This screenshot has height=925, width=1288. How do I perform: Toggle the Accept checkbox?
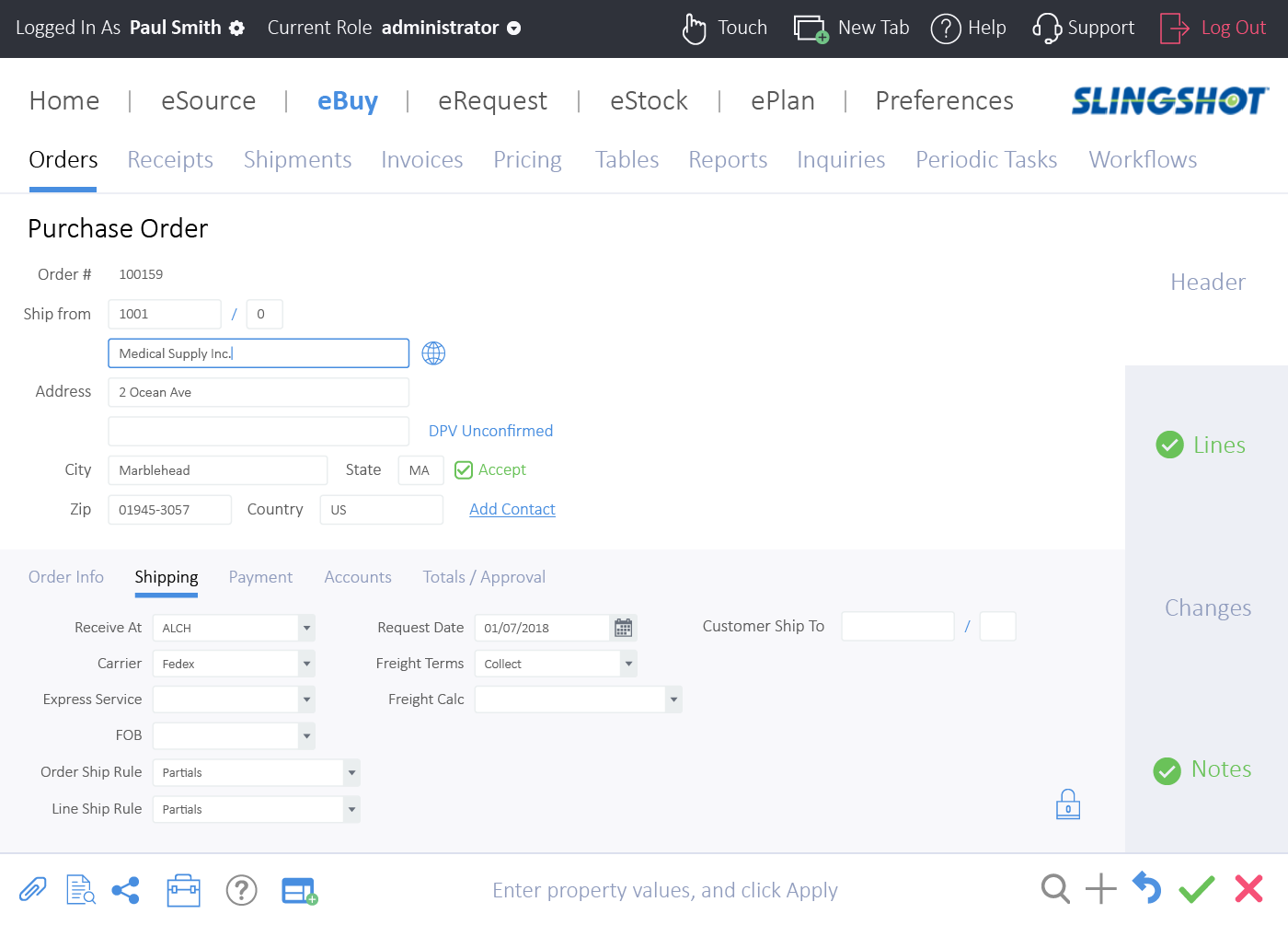[x=464, y=470]
